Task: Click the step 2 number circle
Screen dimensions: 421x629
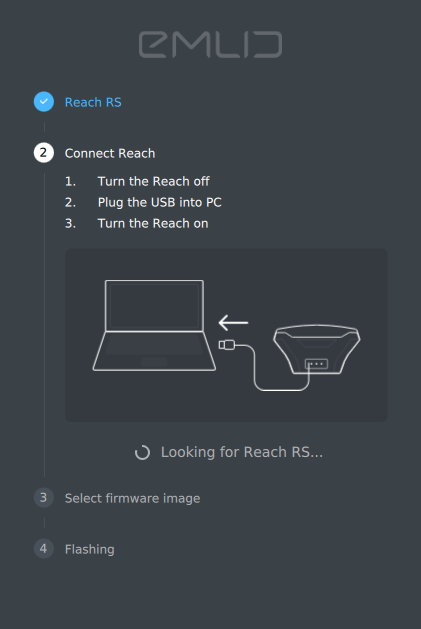Action: [x=44, y=153]
